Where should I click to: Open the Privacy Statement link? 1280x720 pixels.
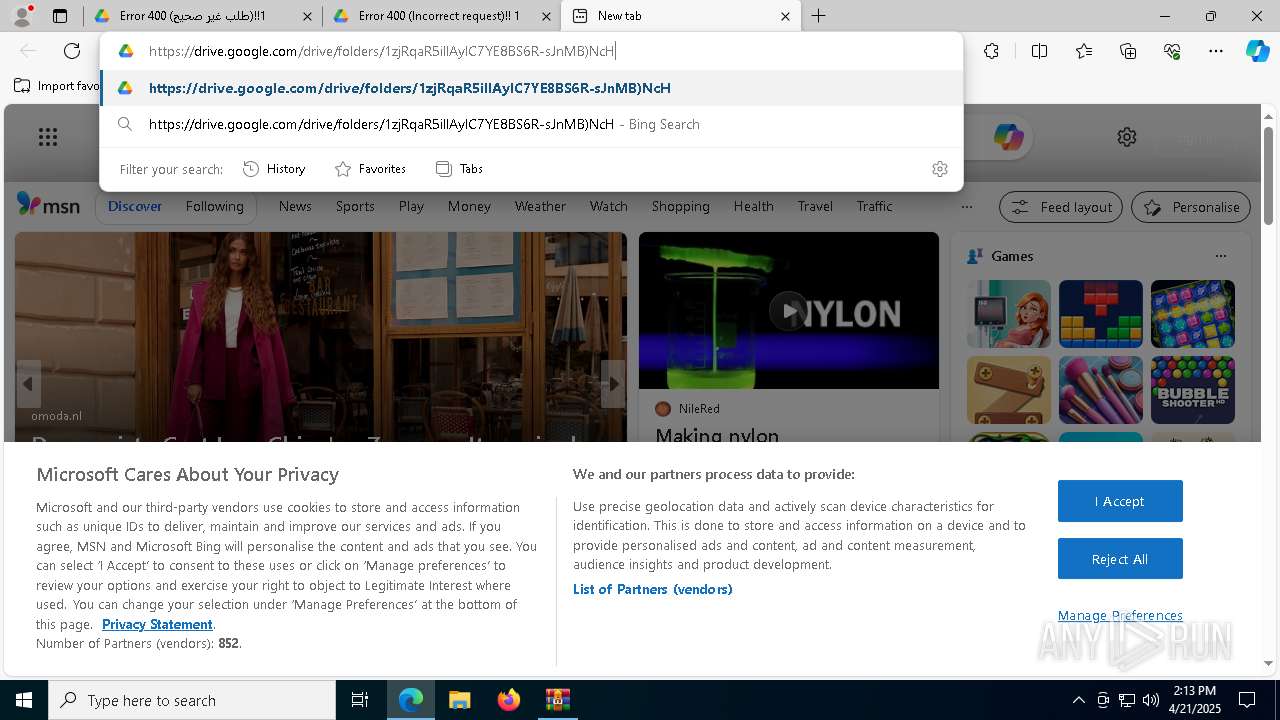[157, 624]
